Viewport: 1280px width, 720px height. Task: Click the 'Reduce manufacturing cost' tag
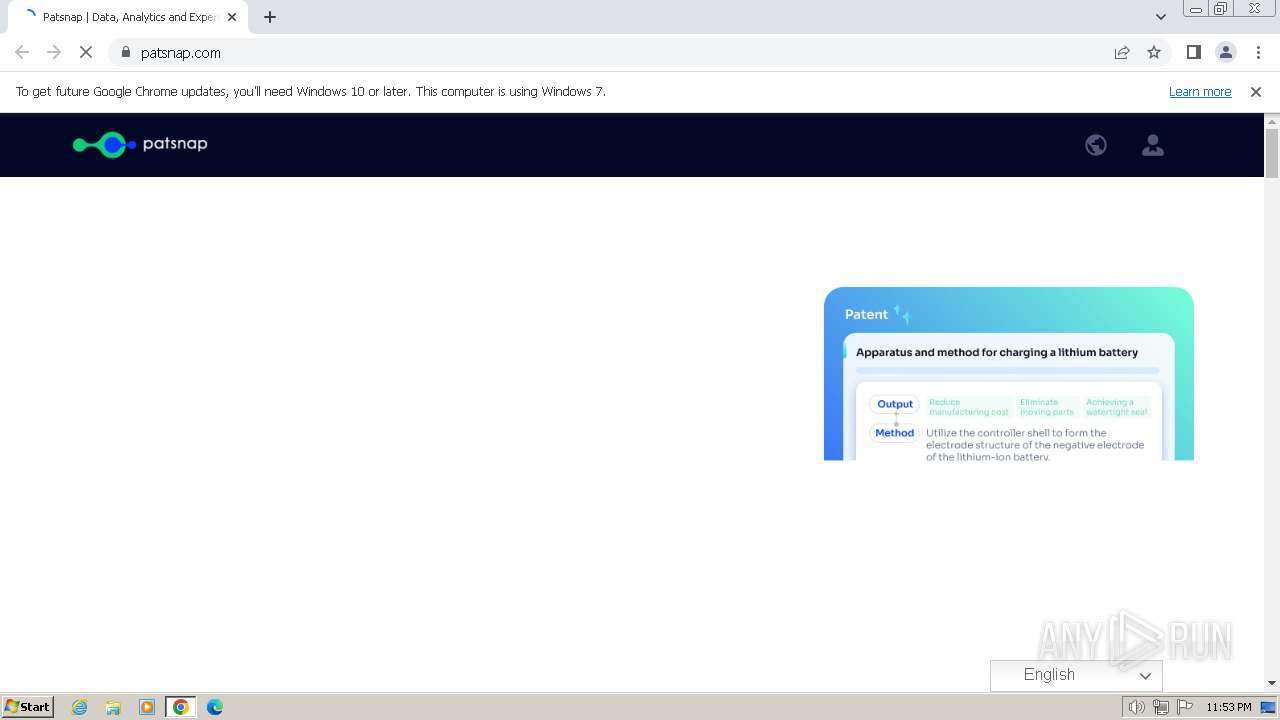point(969,407)
